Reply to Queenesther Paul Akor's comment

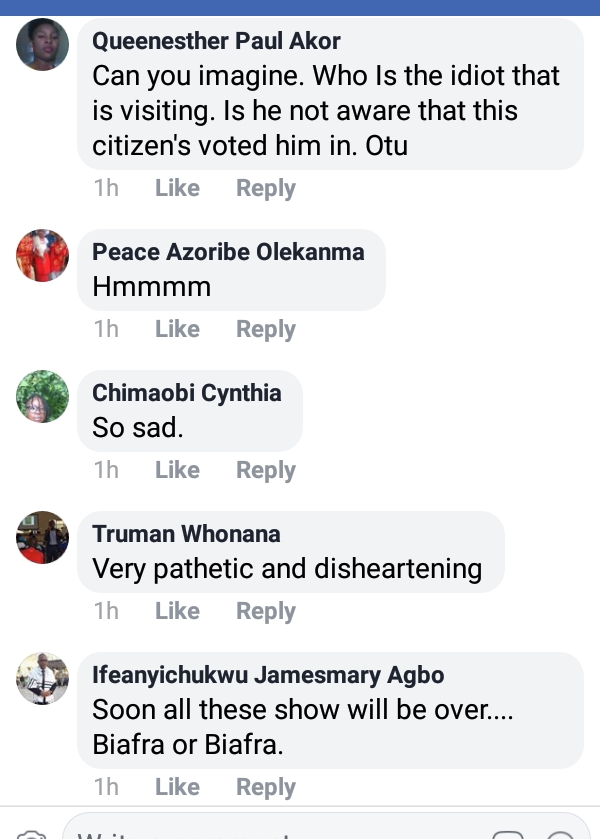coord(265,188)
